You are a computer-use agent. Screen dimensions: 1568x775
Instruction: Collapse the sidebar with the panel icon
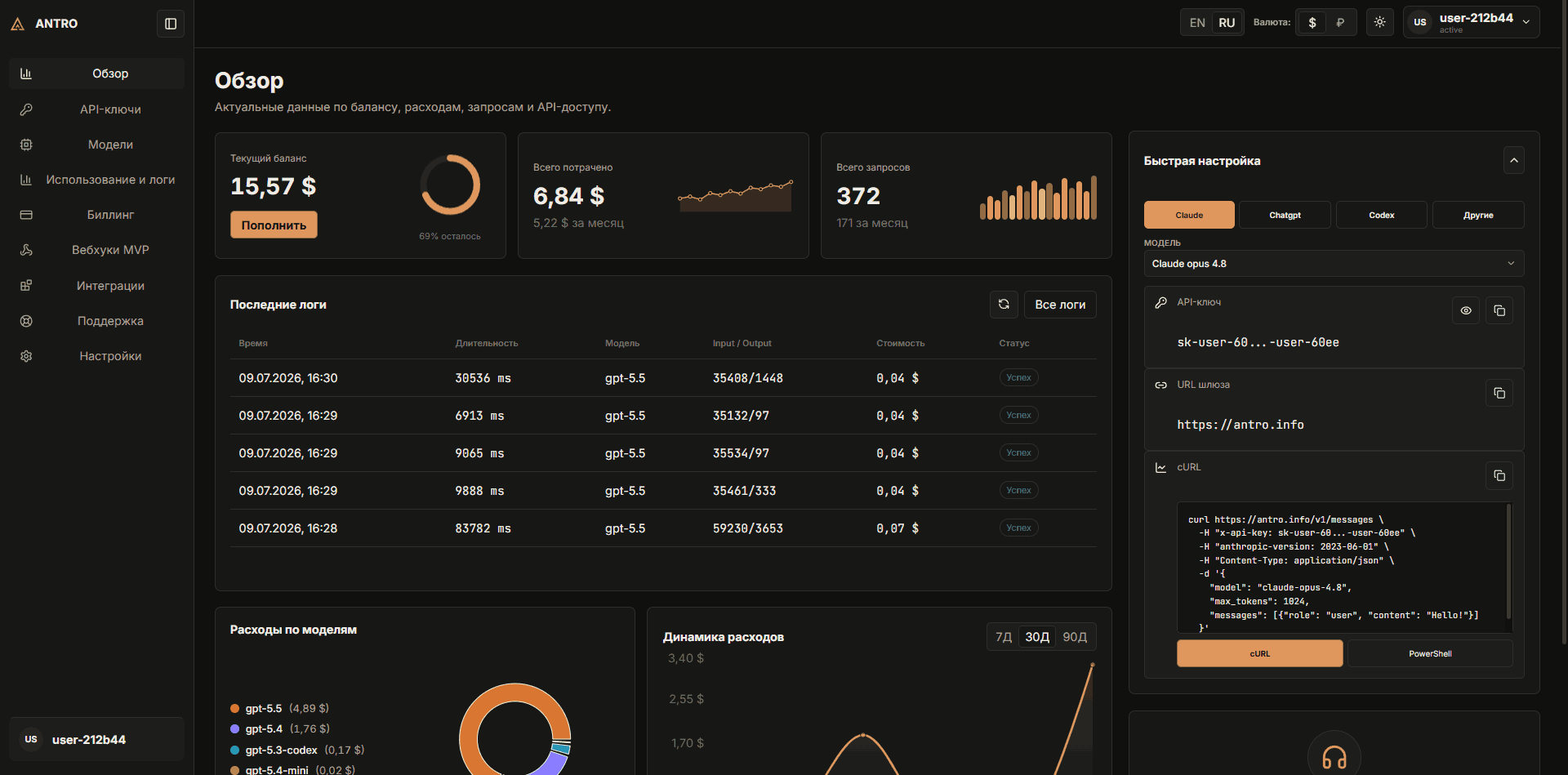(171, 24)
